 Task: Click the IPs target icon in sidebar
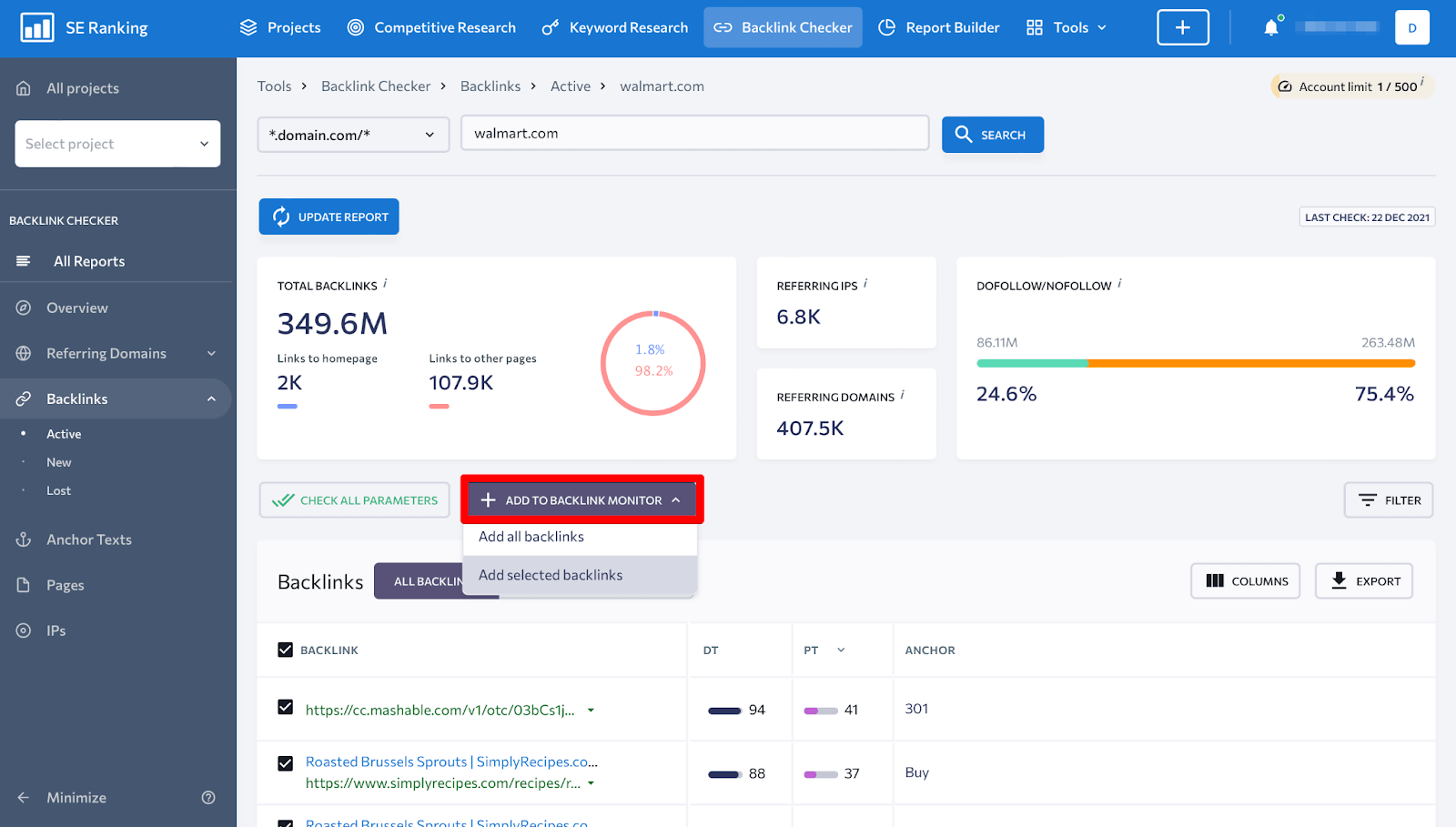click(24, 630)
